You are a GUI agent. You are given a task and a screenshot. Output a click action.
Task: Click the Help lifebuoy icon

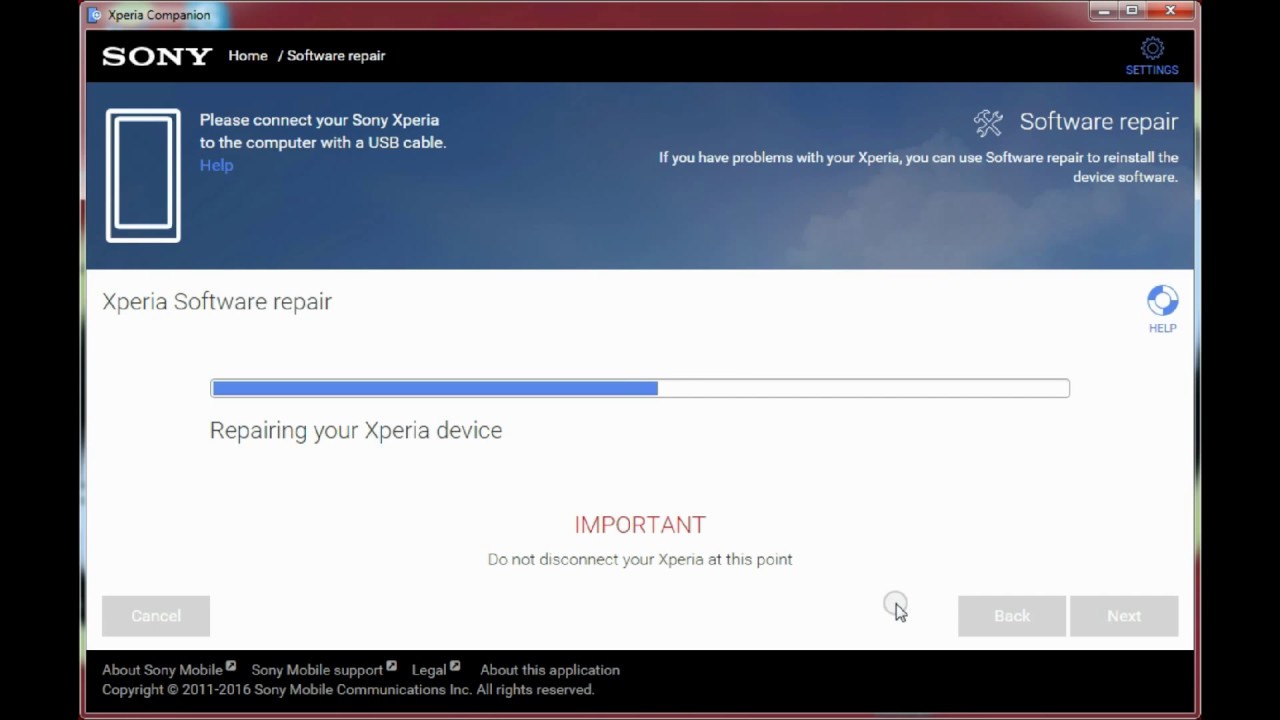tap(1162, 300)
